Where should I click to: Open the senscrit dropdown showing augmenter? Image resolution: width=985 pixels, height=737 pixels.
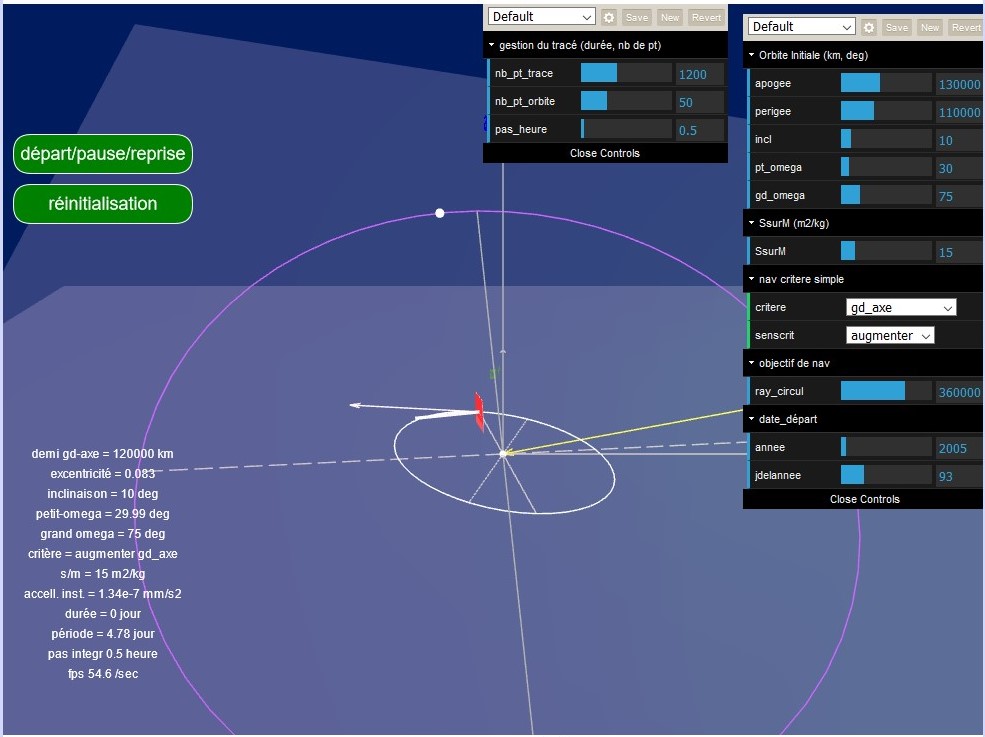tap(890, 335)
